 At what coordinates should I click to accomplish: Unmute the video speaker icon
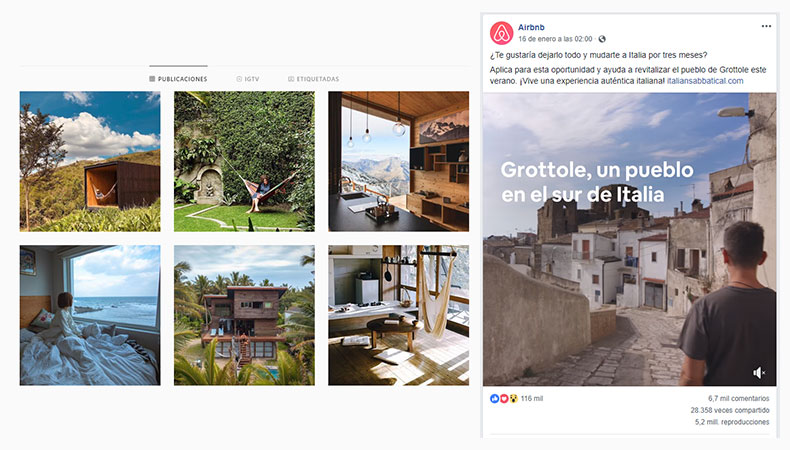tap(759, 372)
